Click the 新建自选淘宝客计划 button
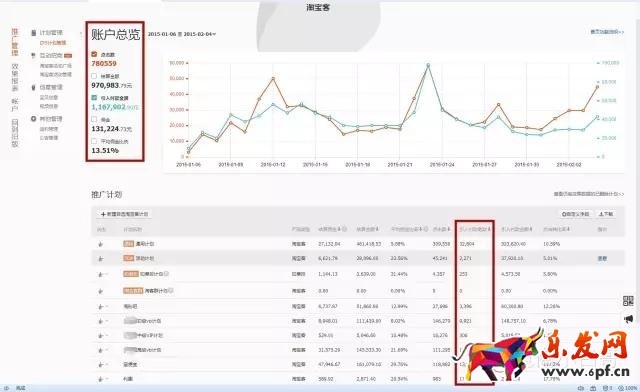Viewport: 640px width, 392px height. click(124, 214)
